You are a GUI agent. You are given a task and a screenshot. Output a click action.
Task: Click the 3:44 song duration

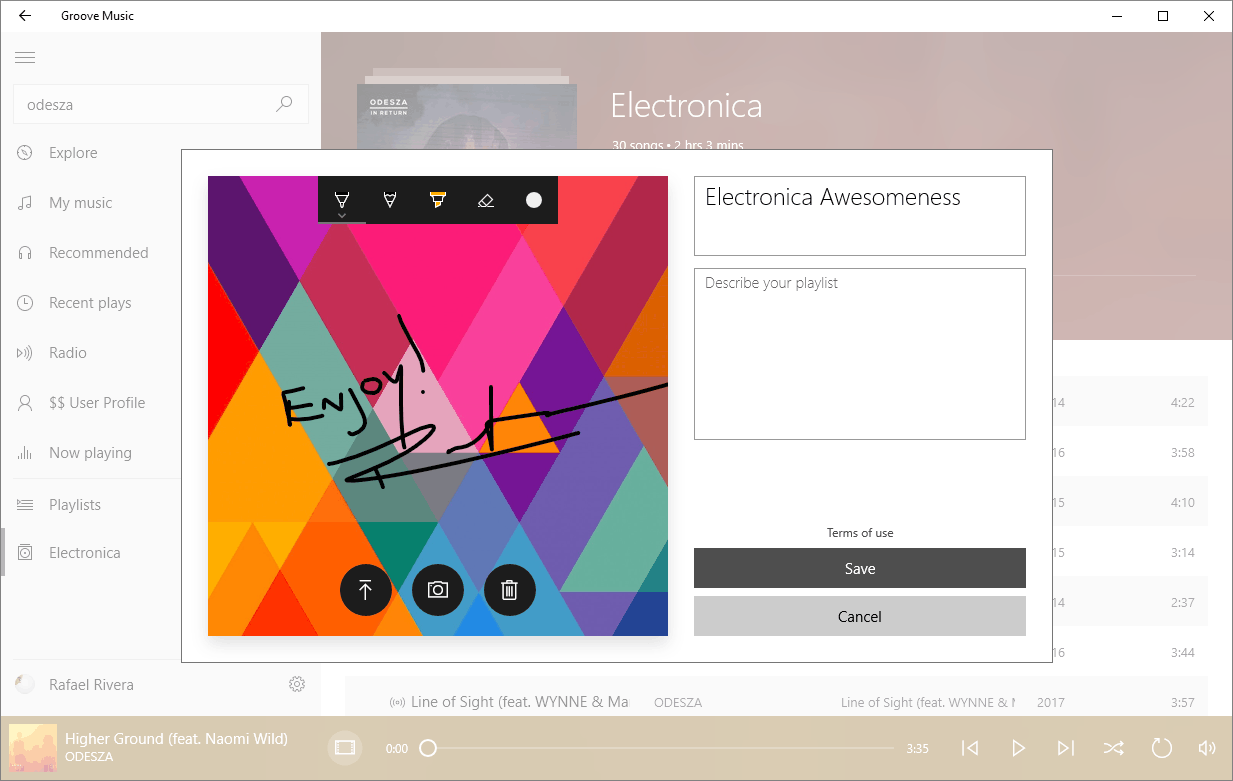1182,653
